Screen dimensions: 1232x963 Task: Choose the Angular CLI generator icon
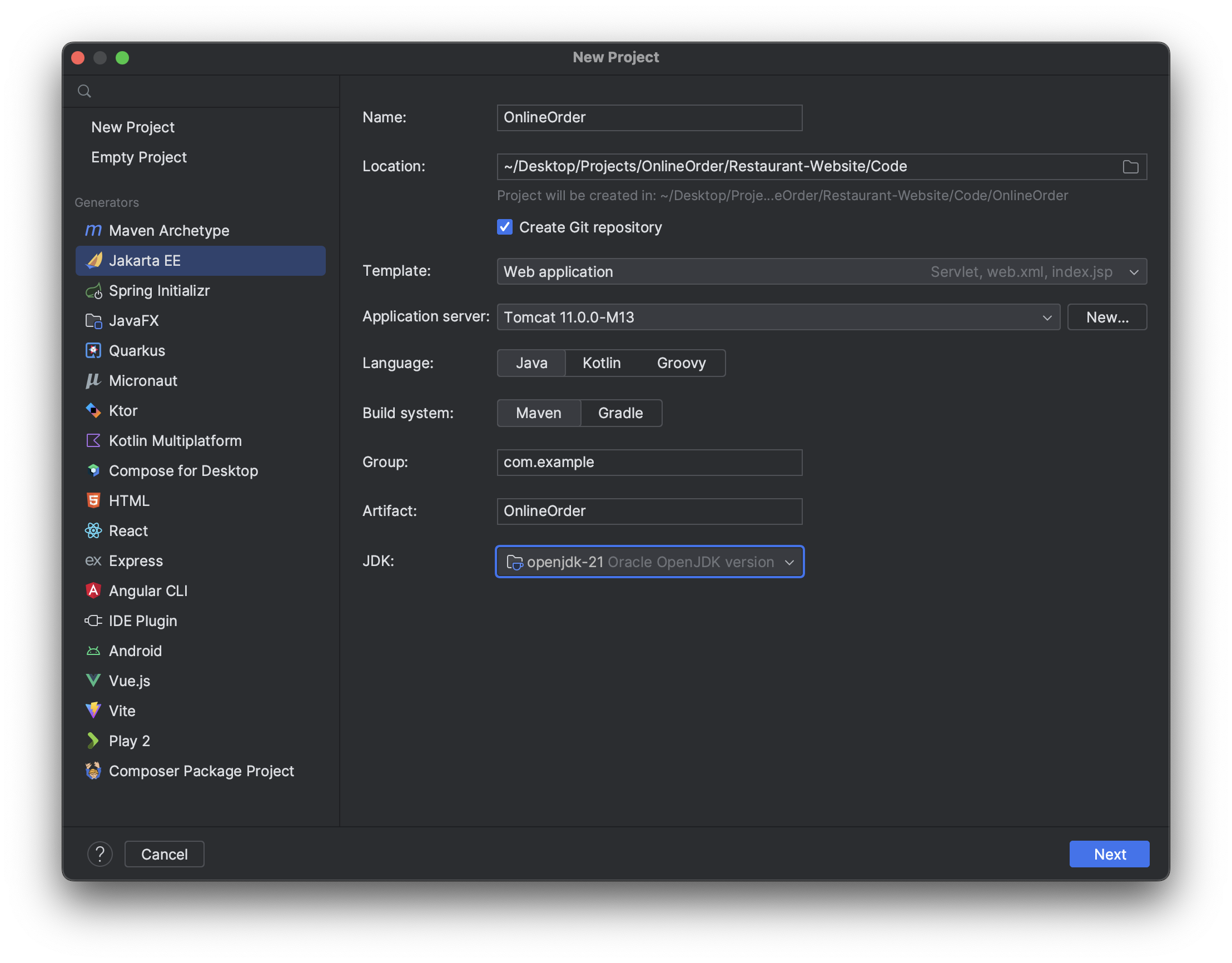coord(93,590)
